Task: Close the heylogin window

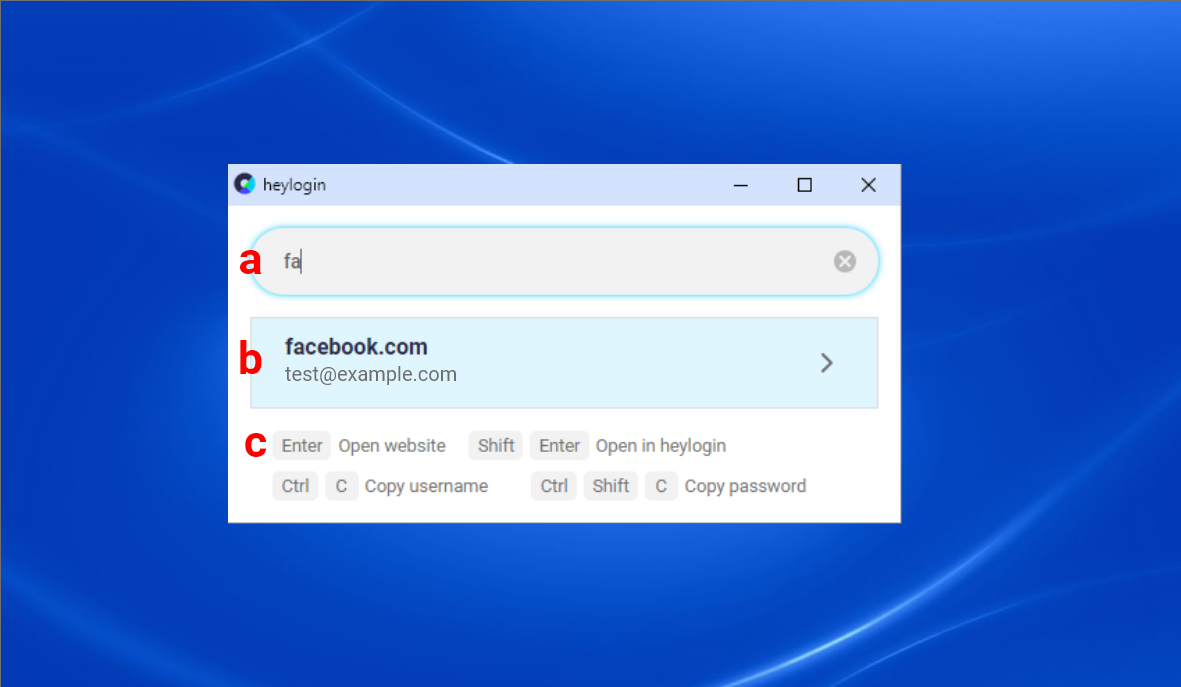Action: click(868, 185)
